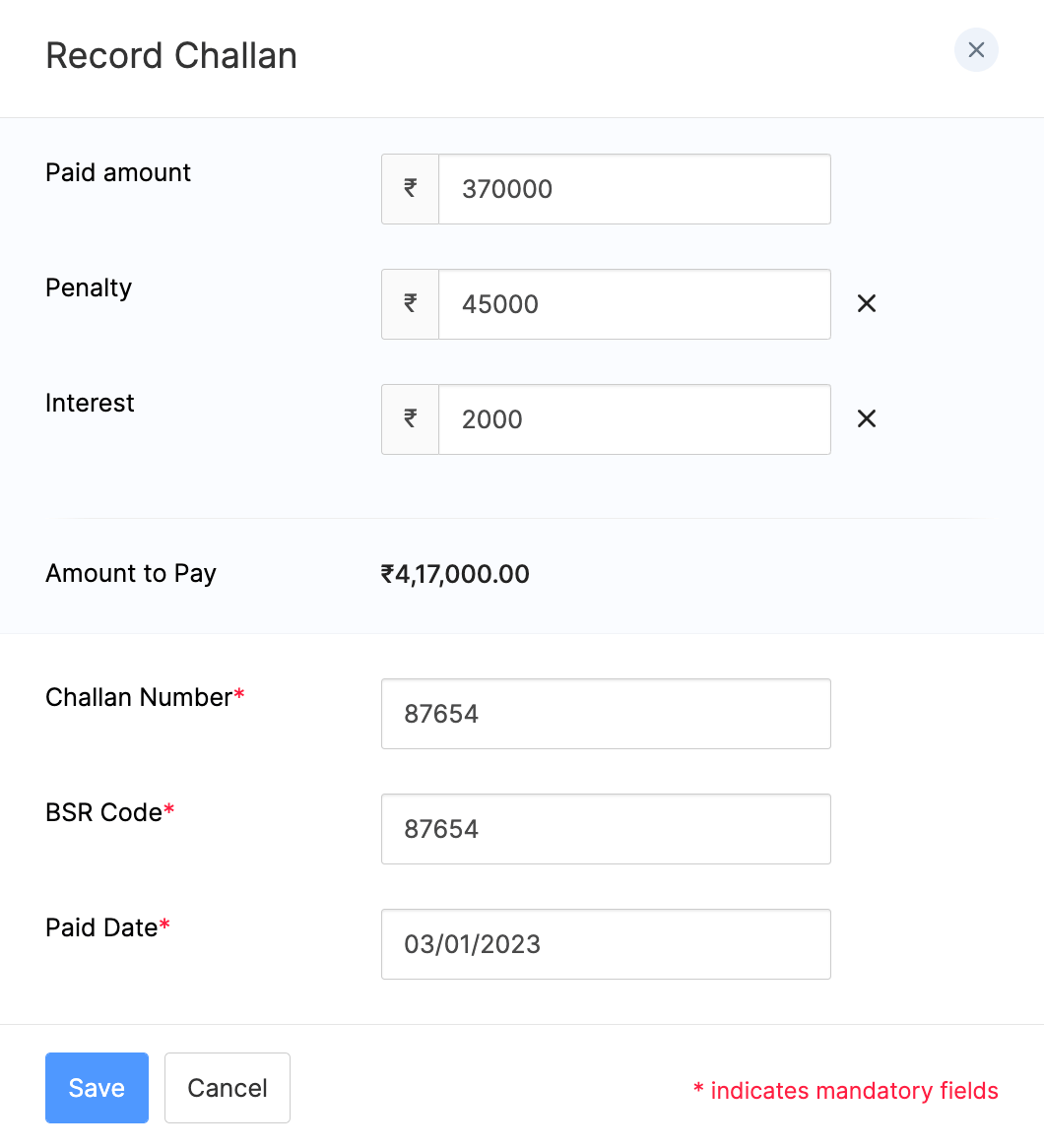Open the Paid Date field showing 03/01/2023
The width and height of the screenshot is (1044, 1148).
click(x=606, y=944)
